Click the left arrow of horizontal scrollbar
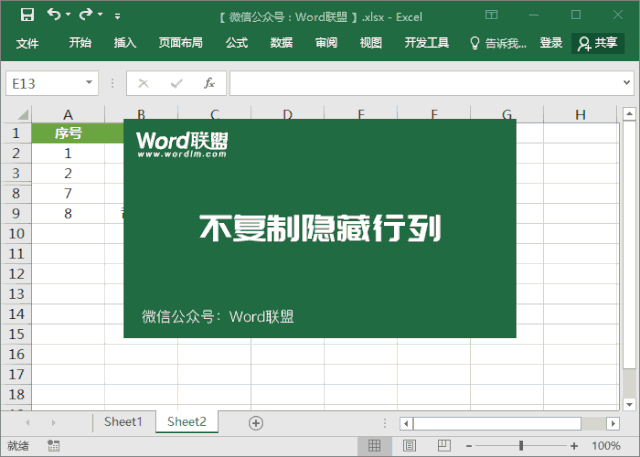Viewport: 640px width, 457px height. (x=406, y=424)
